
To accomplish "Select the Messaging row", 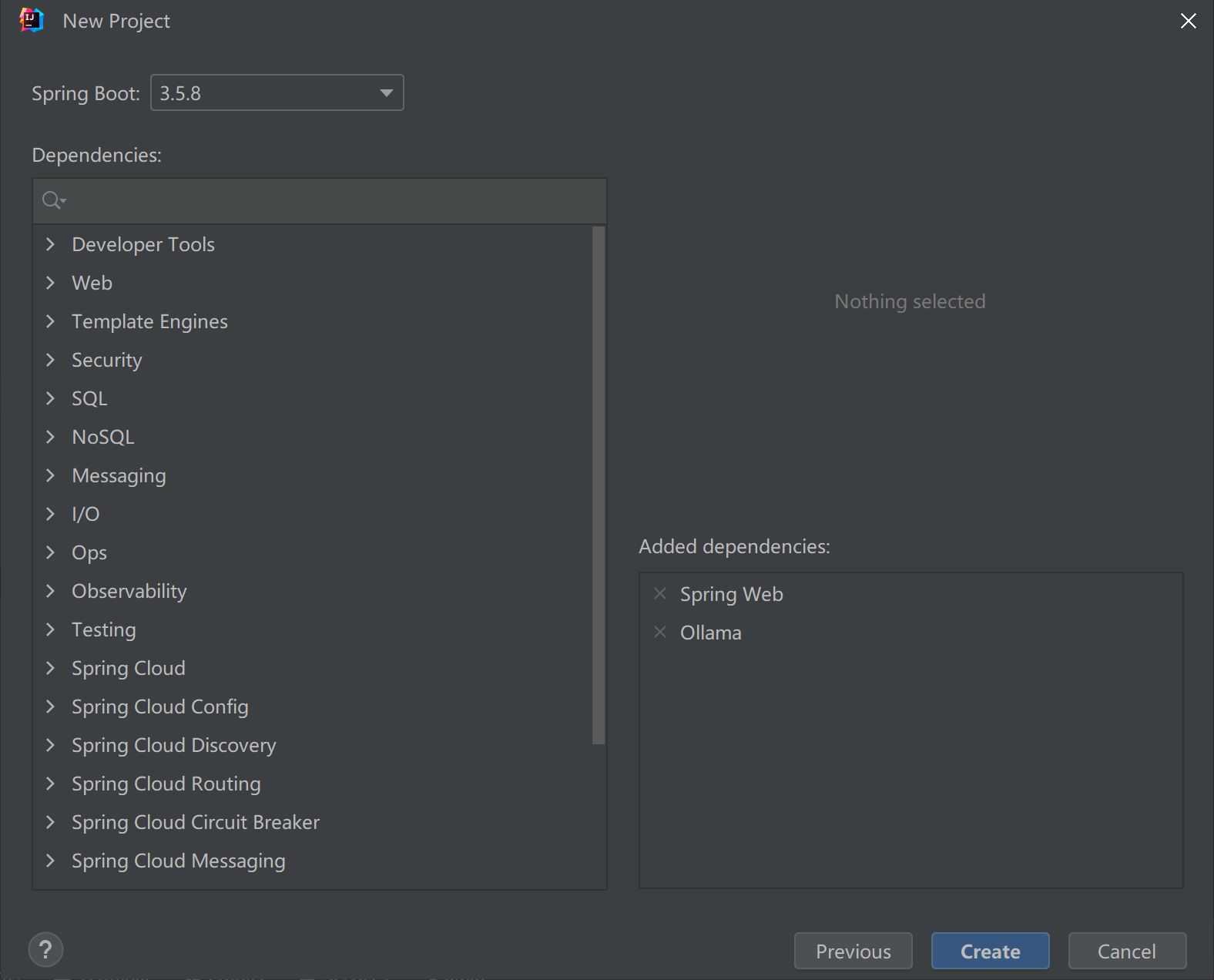I will pyautogui.click(x=313, y=475).
